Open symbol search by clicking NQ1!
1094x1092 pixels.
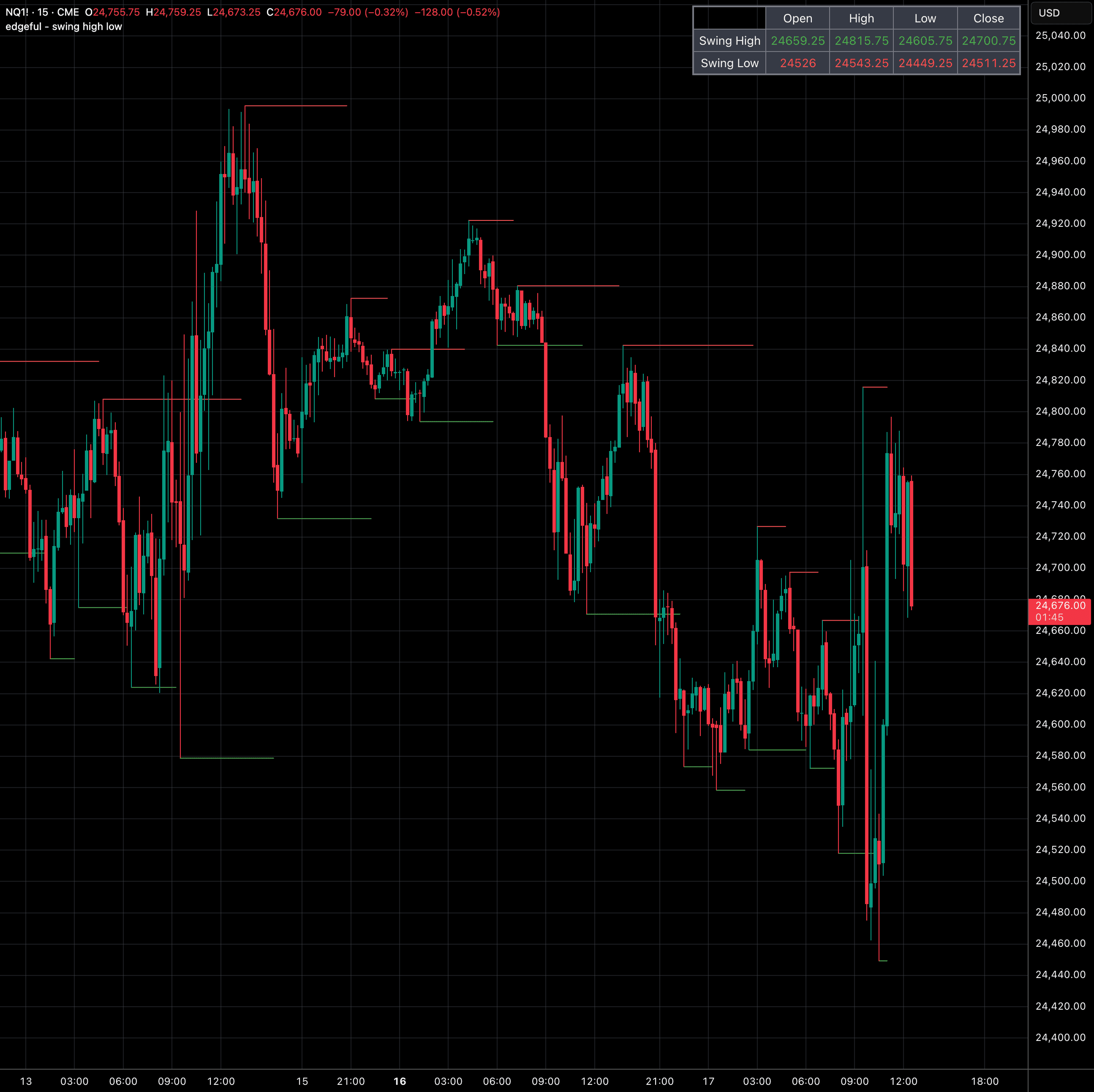(17, 11)
